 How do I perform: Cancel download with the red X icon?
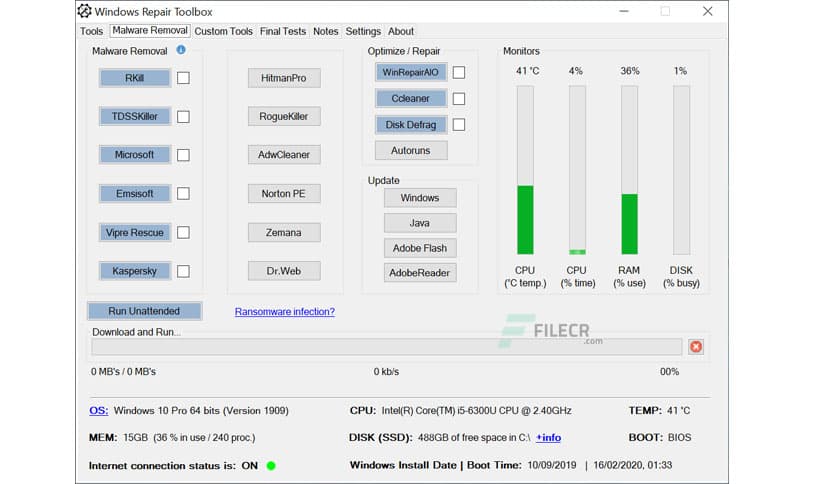pyautogui.click(x=696, y=347)
